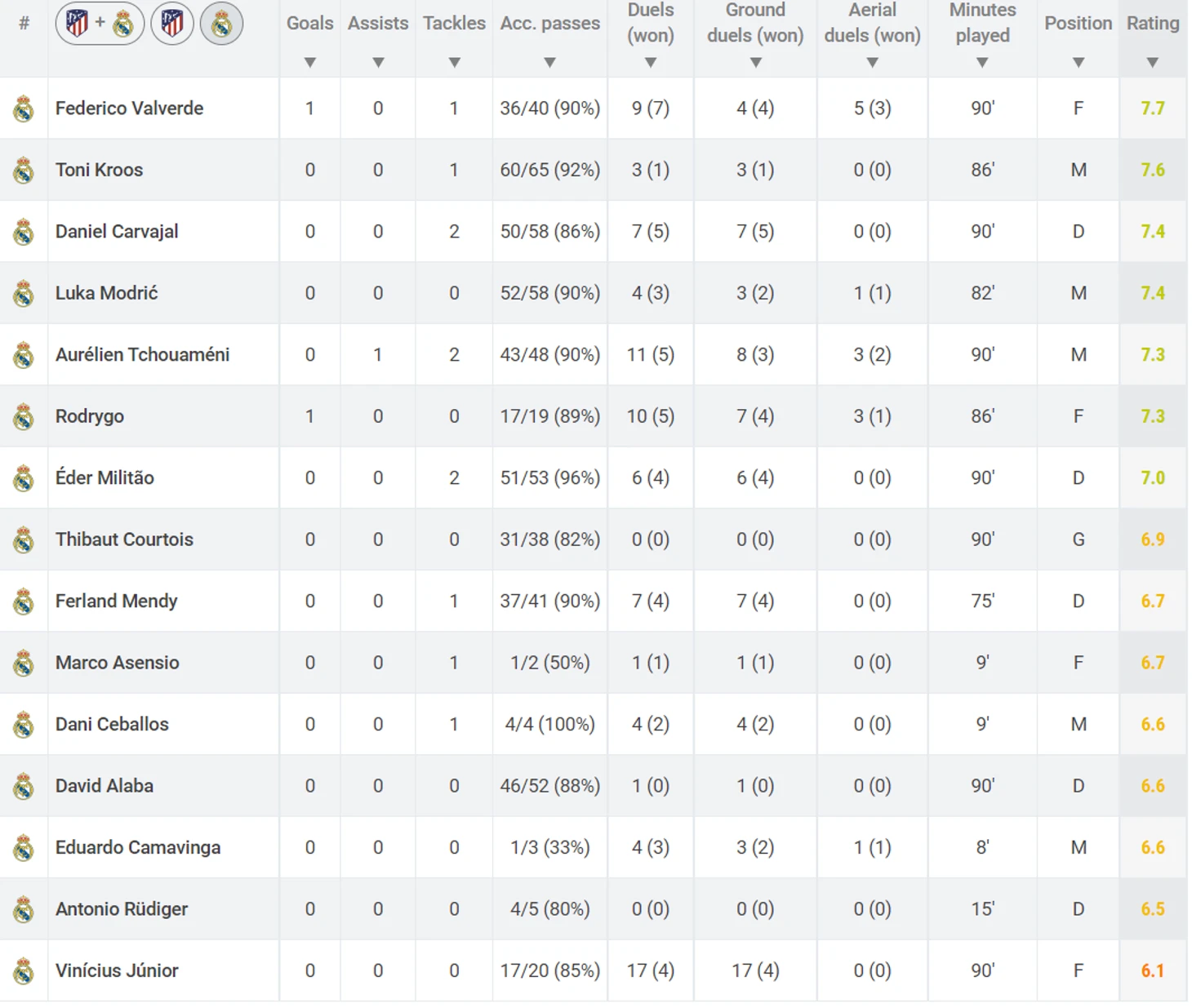The height and width of the screenshot is (1008, 1192).
Task: Click the crest icon next to Marco Asensio
Action: pos(24,663)
